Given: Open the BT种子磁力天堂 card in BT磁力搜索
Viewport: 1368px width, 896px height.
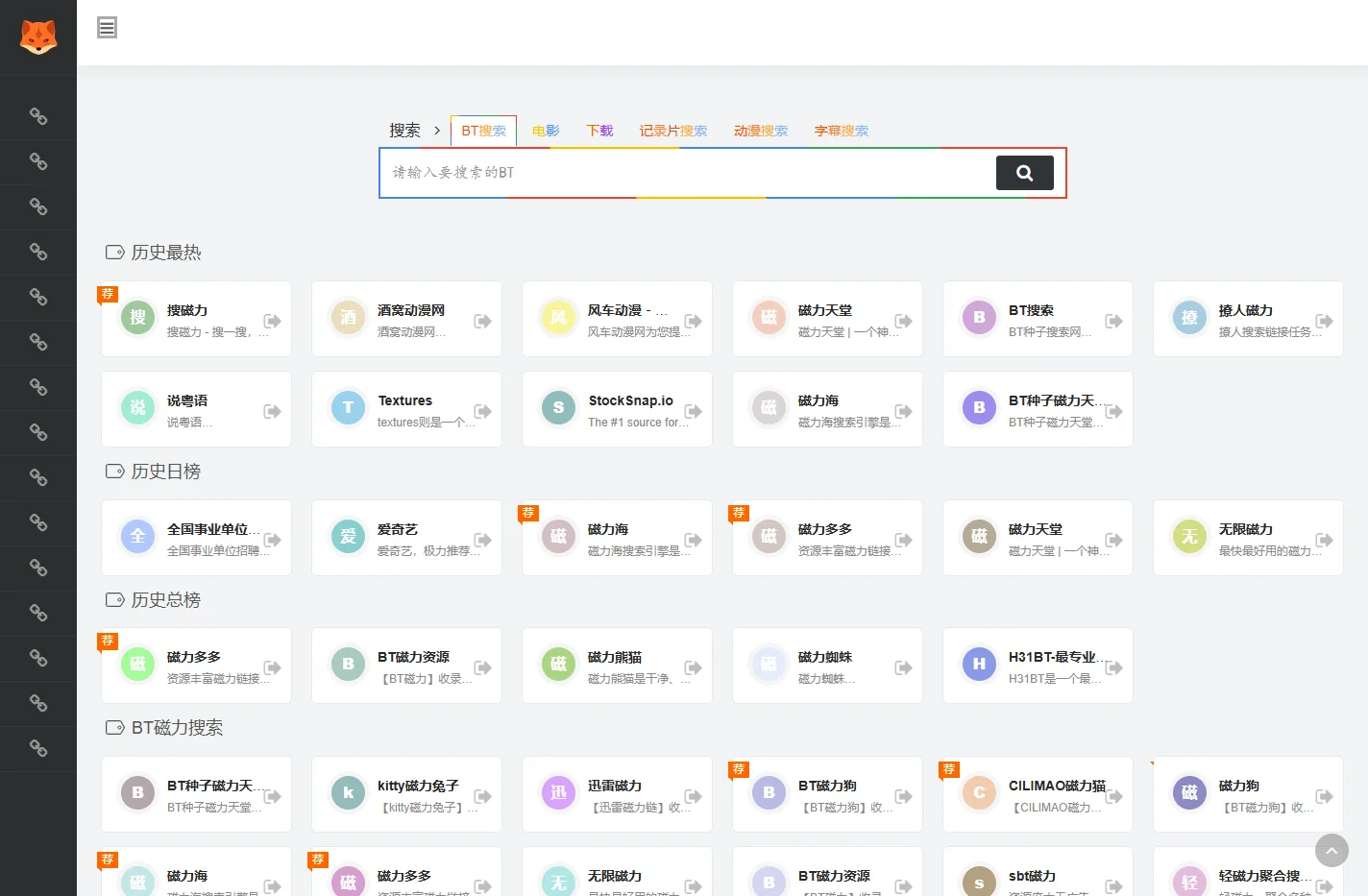Looking at the screenshot, I should (x=196, y=794).
